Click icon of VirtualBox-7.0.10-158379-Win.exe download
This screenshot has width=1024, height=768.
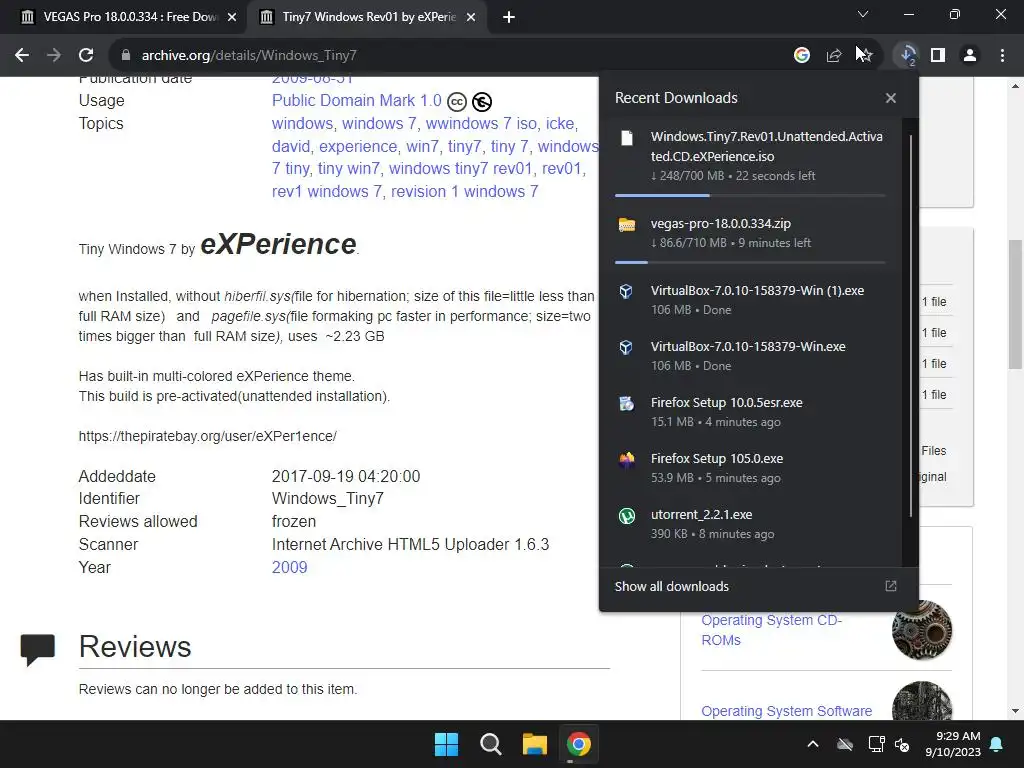626,347
